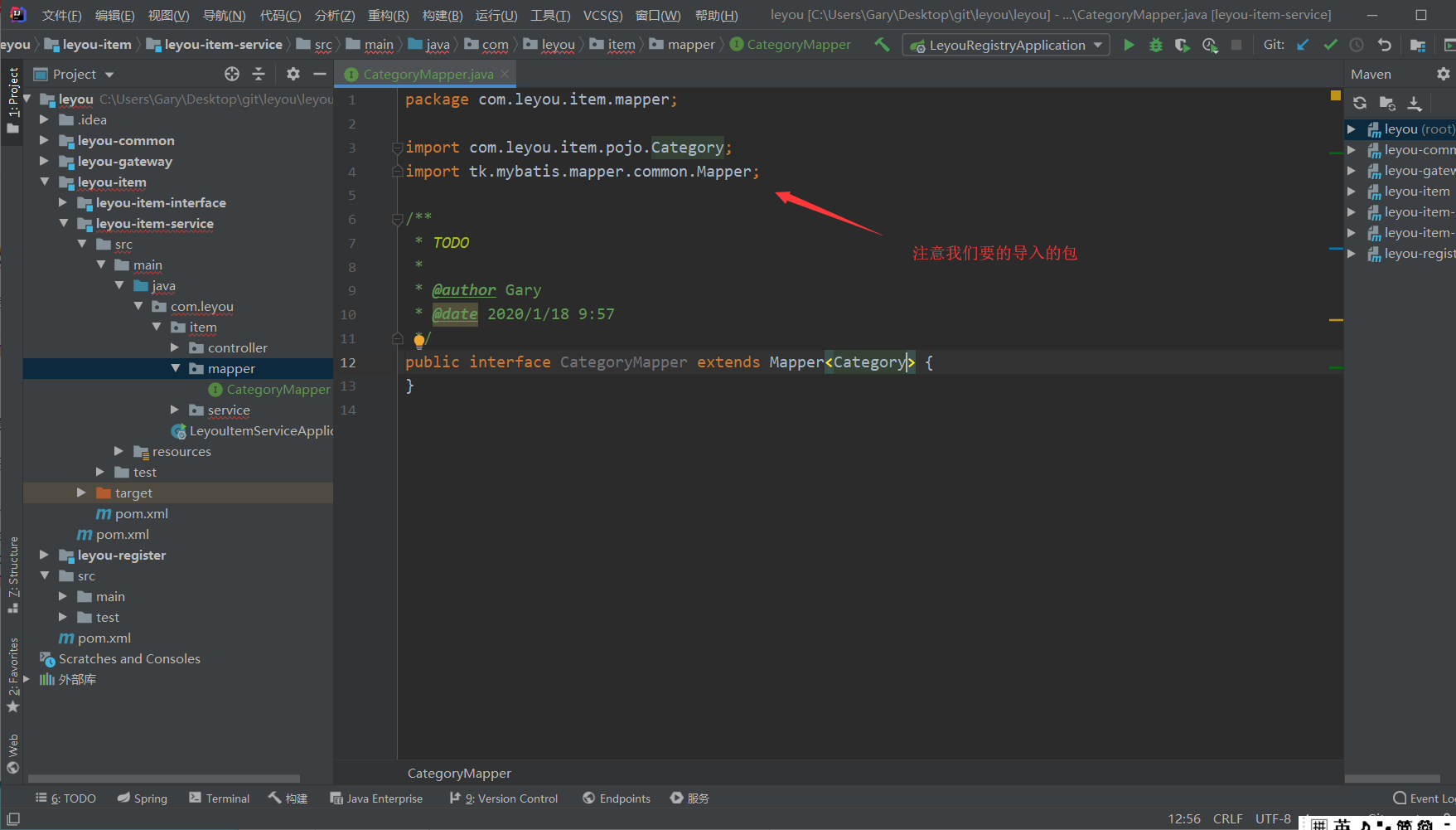Open the 构建(B) menu
Viewport: 1456px width, 830px height.
click(443, 15)
